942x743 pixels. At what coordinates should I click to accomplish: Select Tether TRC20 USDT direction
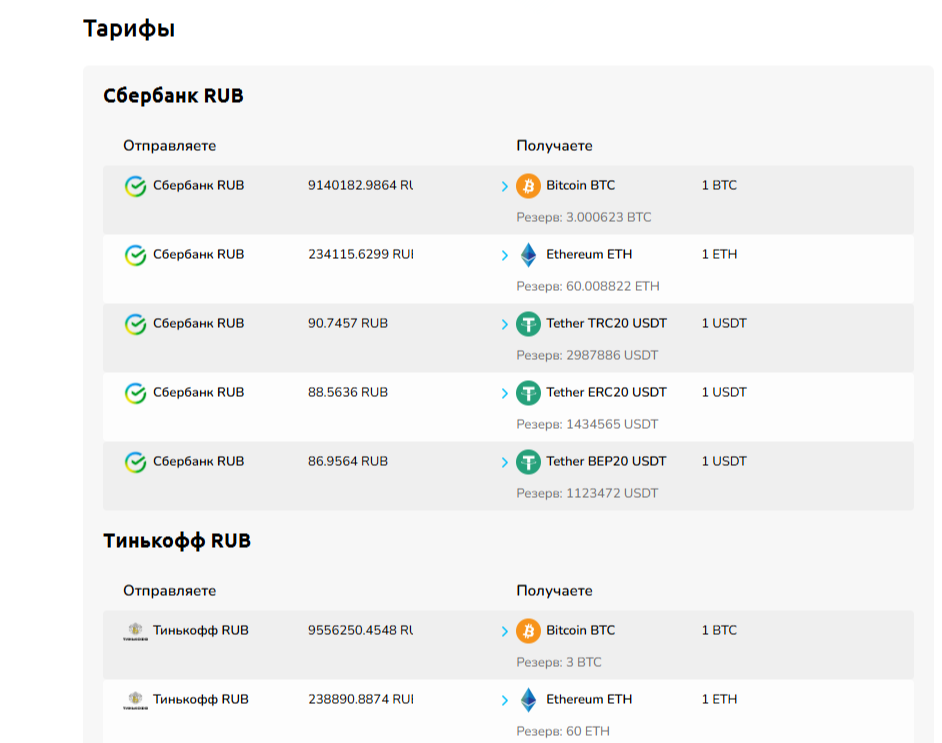tap(606, 323)
